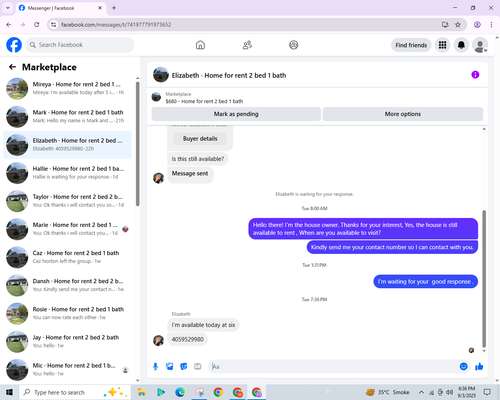Click the conversation list scrollbar

(x=137, y=143)
